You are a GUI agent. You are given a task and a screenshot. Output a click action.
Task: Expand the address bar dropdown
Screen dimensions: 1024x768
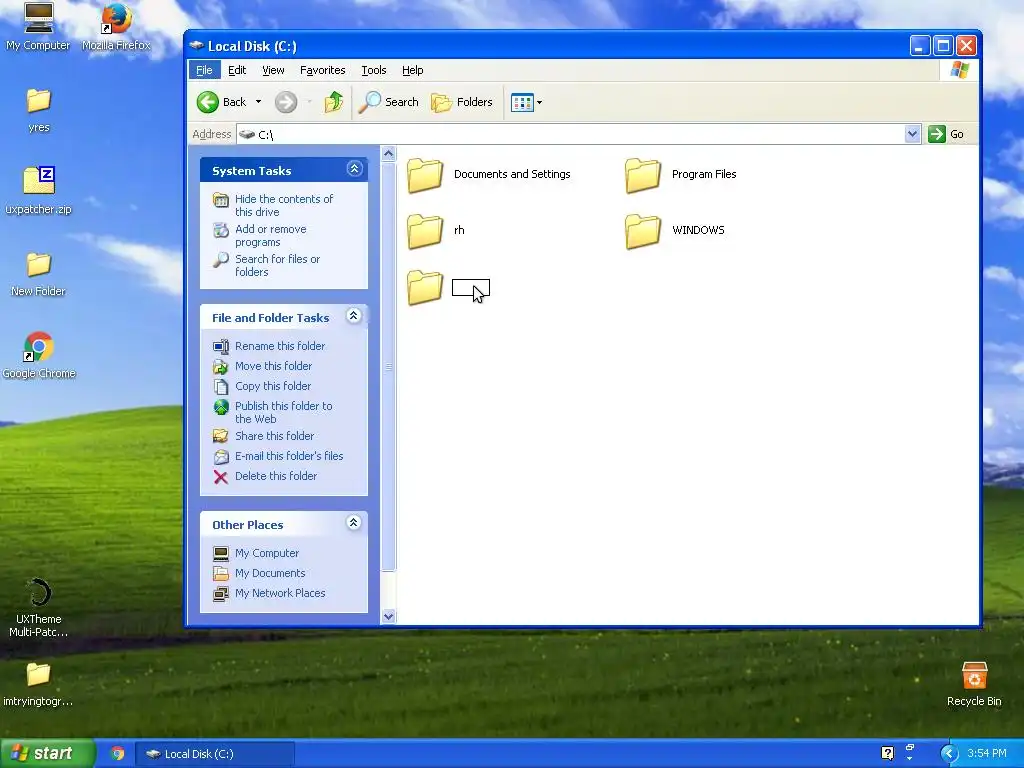pos(912,134)
